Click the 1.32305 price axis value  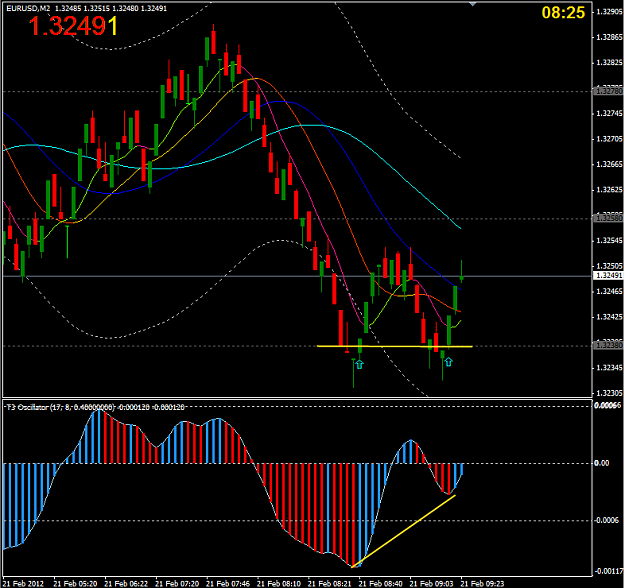pos(609,393)
